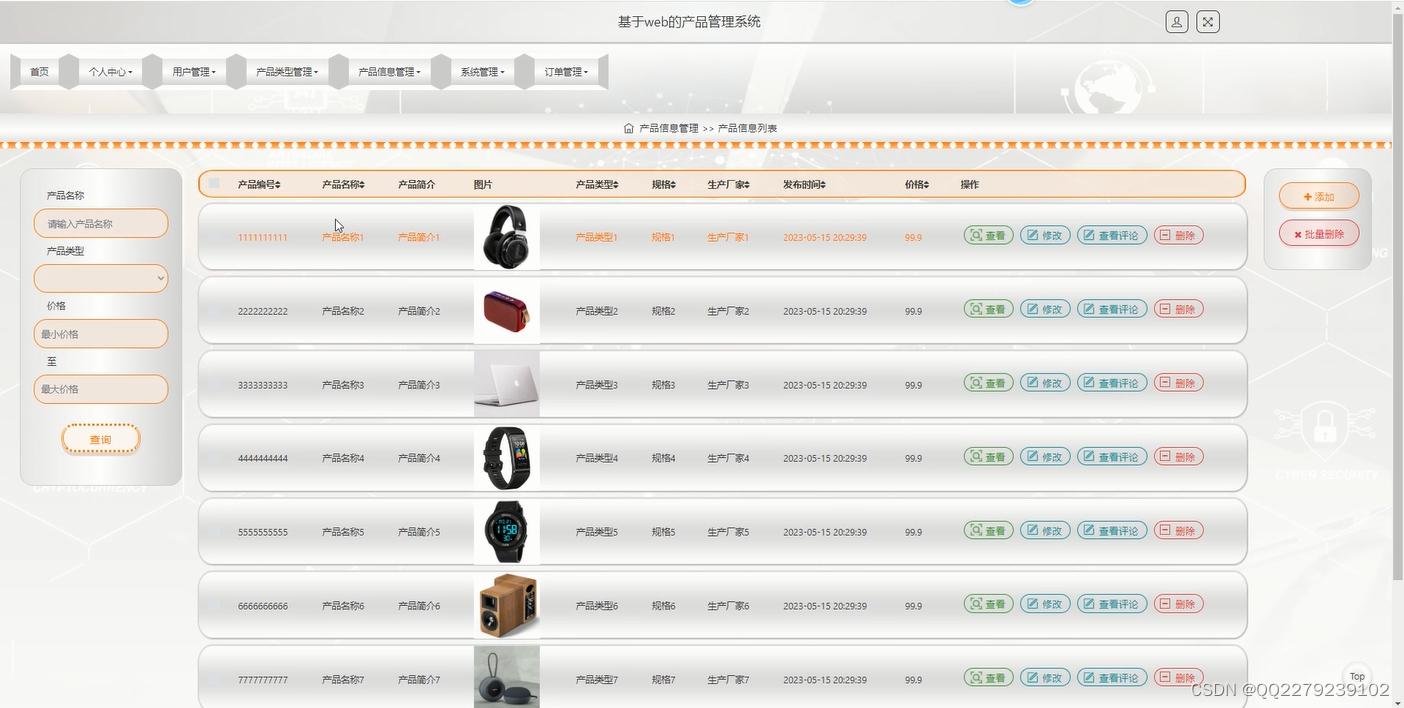Expand the 系统管理 menu
This screenshot has height=708, width=1404.
point(481,71)
